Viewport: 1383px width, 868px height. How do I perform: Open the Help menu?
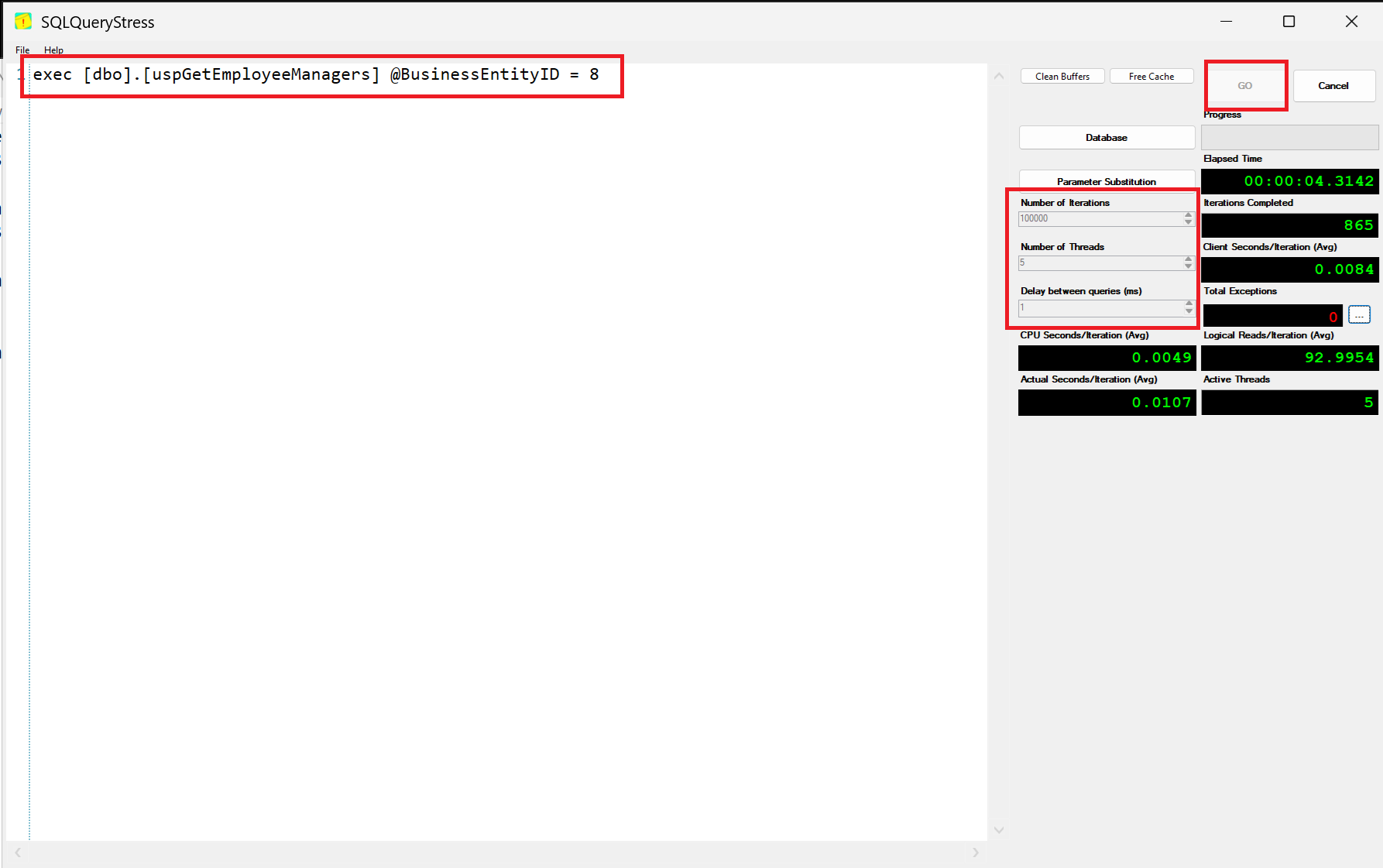point(53,50)
